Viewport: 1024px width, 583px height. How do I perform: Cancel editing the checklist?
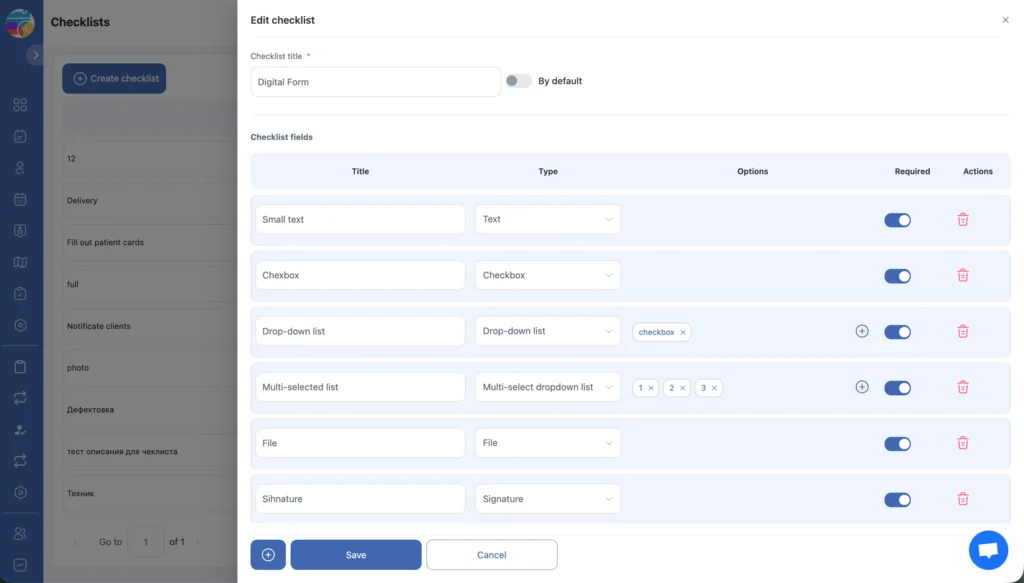[x=491, y=554]
